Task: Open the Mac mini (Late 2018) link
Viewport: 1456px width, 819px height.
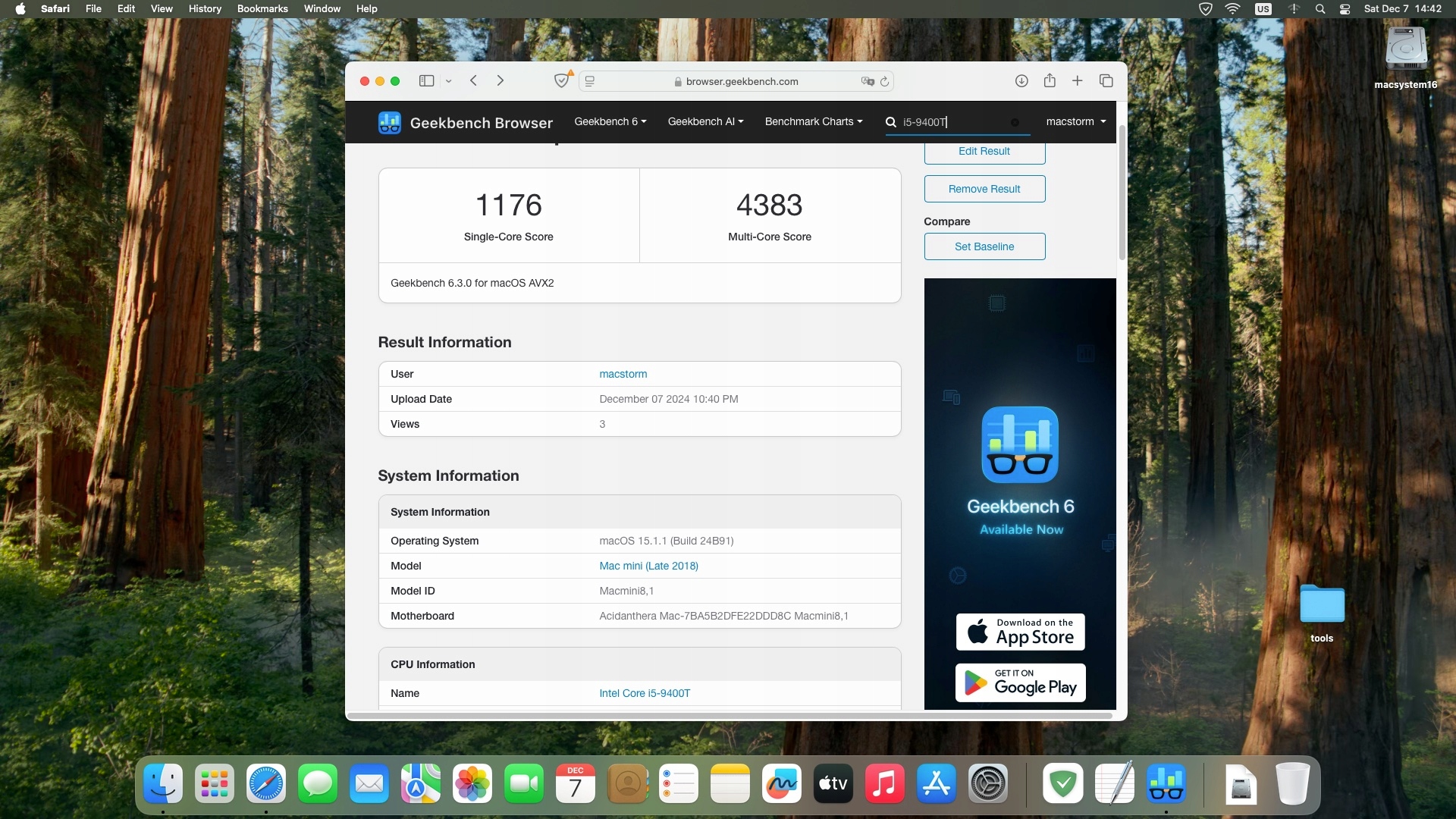Action: 648,566
